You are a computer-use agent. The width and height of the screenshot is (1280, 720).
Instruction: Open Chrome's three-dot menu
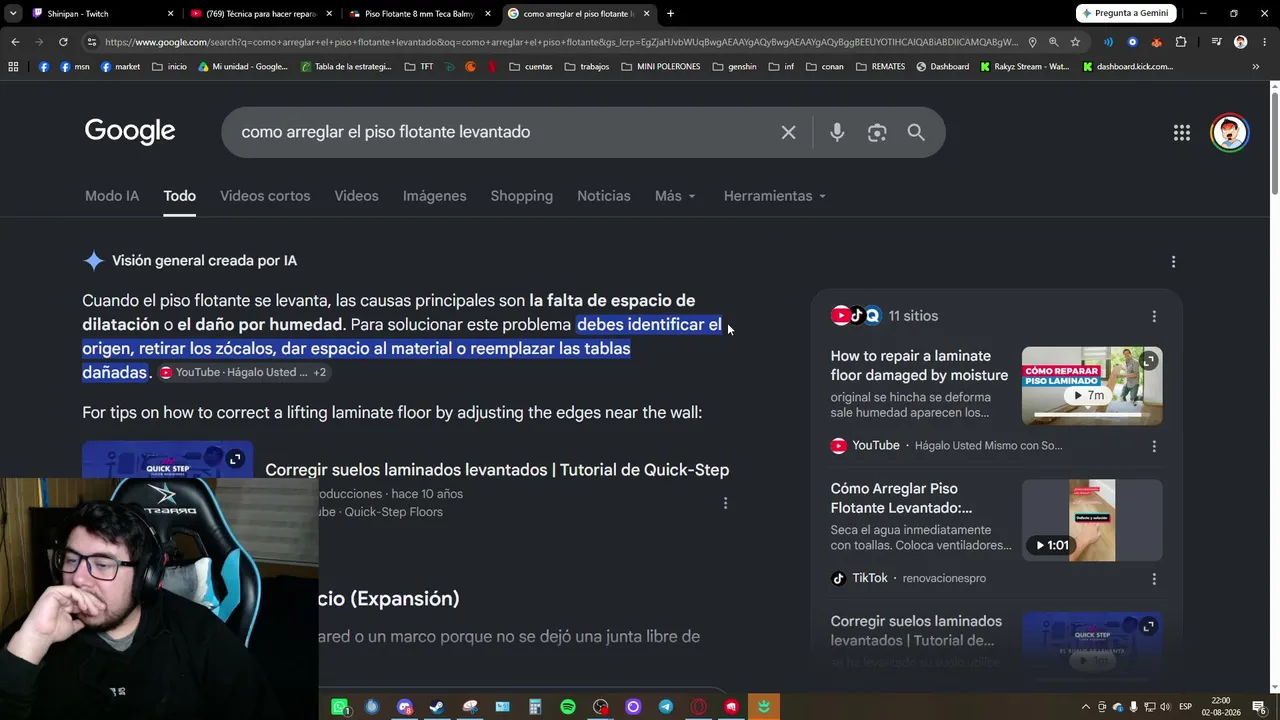point(1263,42)
